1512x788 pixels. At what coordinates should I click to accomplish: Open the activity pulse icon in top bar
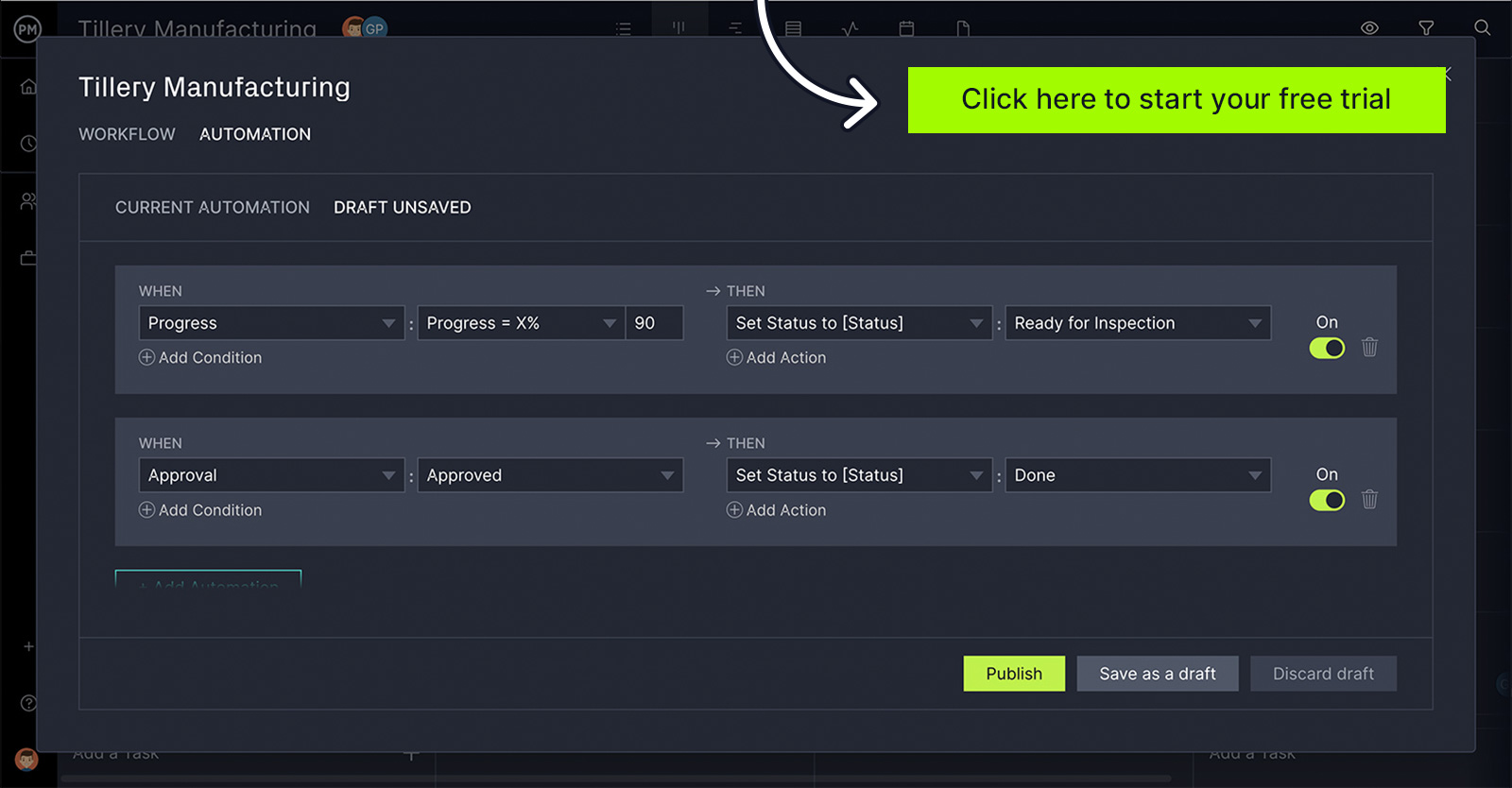(850, 28)
